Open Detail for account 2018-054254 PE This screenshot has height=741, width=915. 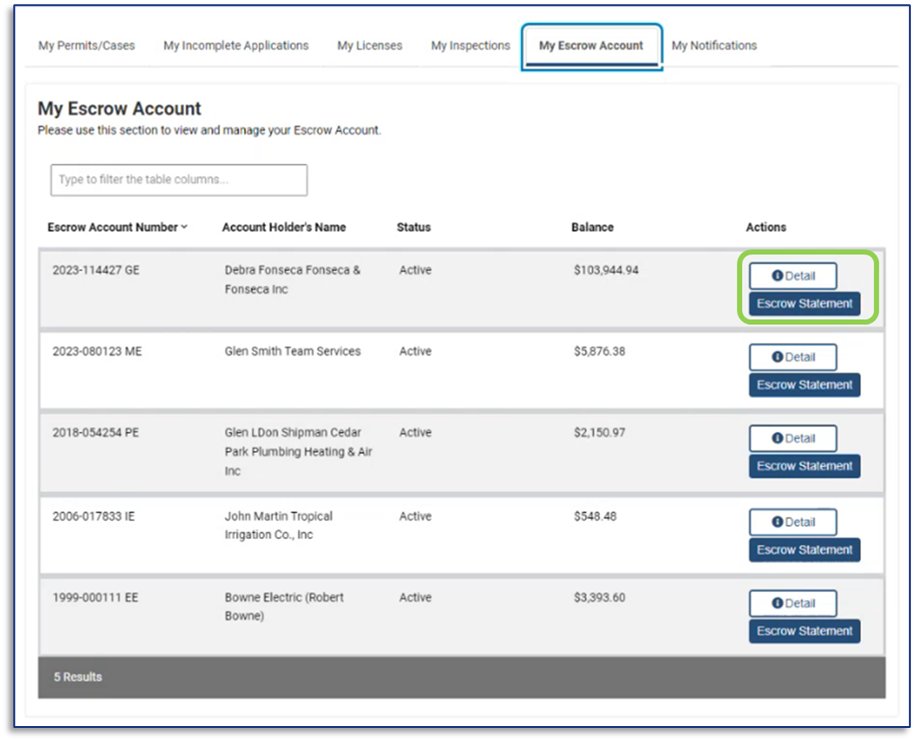coord(793,438)
